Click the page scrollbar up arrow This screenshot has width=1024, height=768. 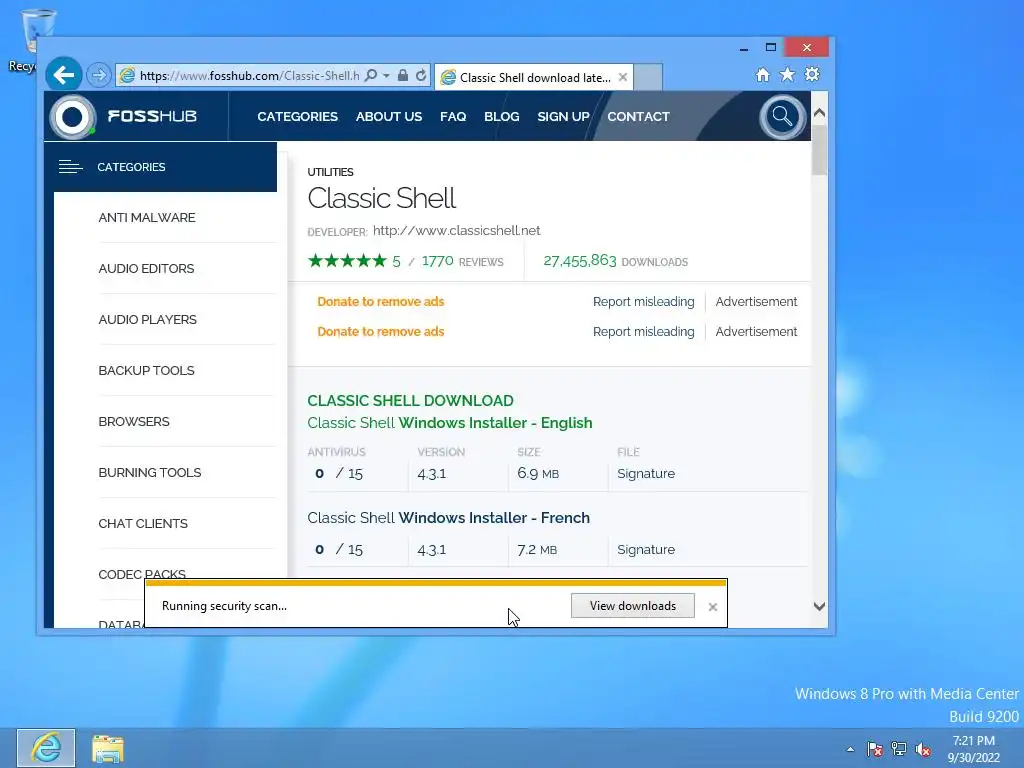tap(819, 112)
